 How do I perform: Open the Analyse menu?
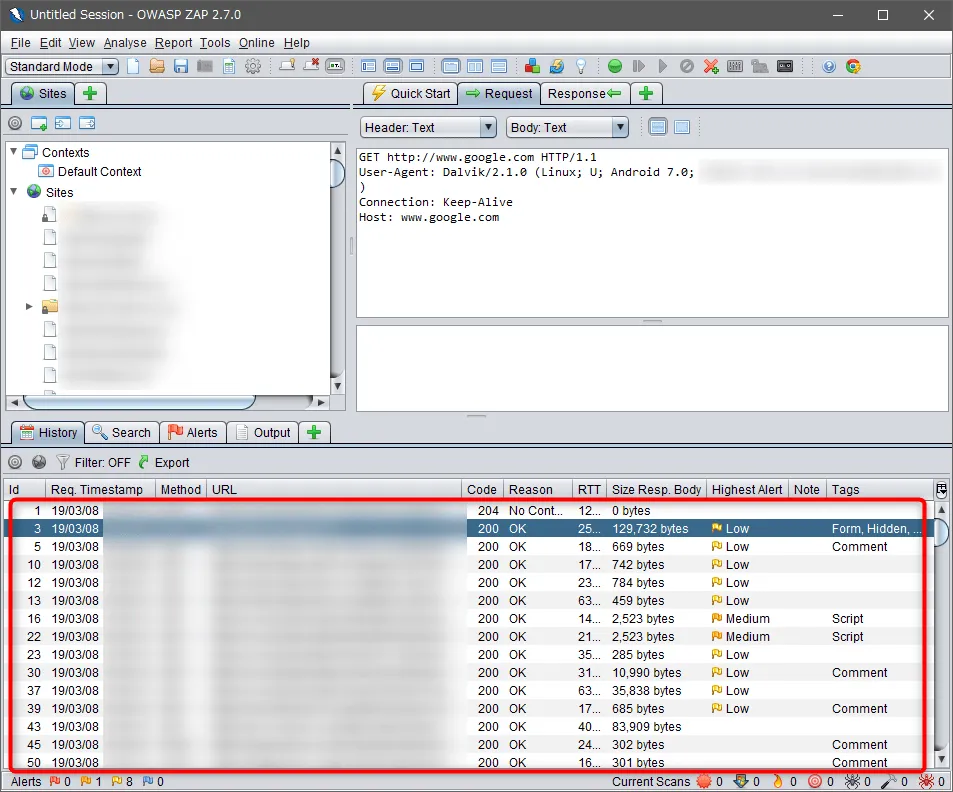pyautogui.click(x=125, y=43)
